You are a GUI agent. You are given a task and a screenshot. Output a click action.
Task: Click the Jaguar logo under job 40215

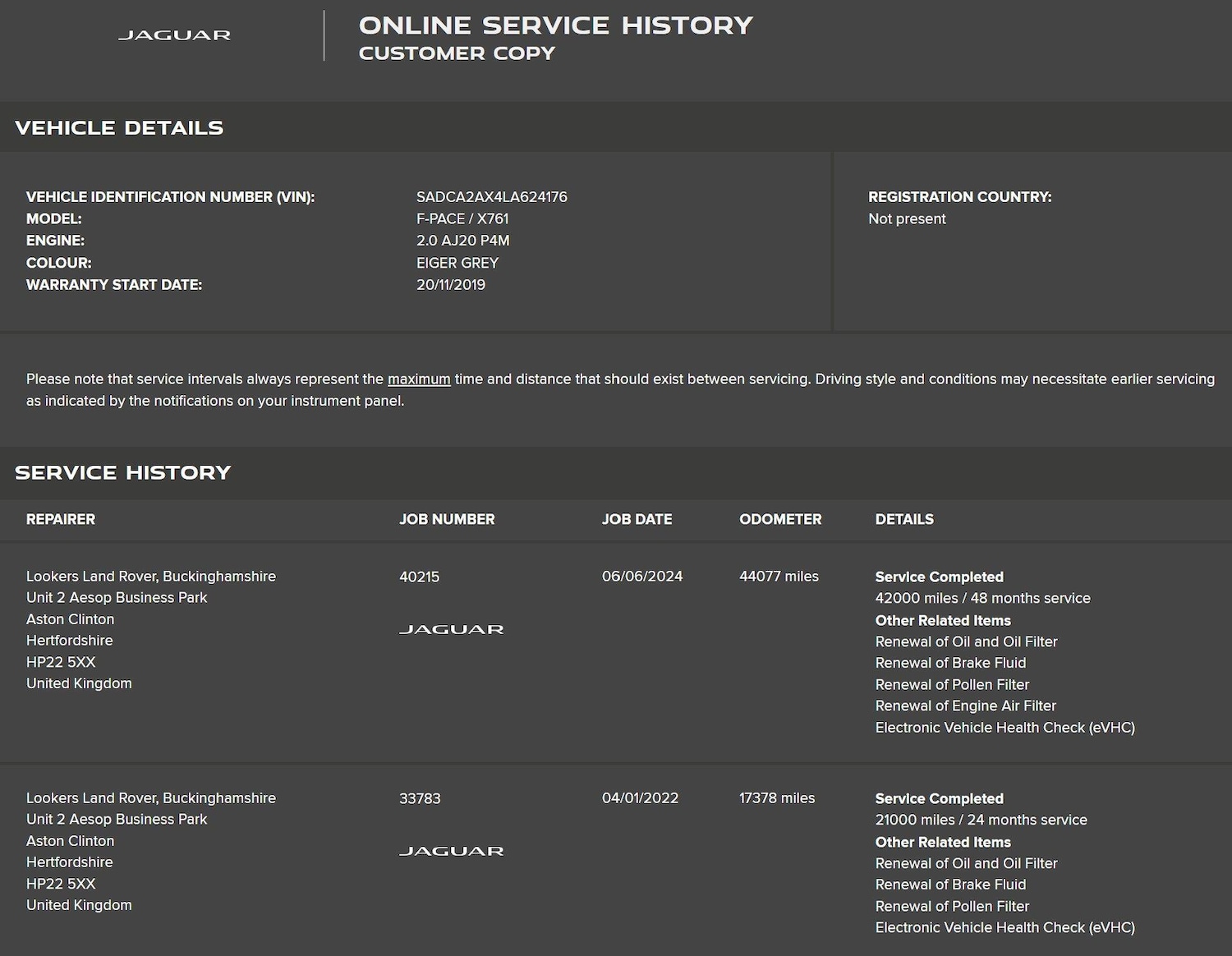(451, 630)
